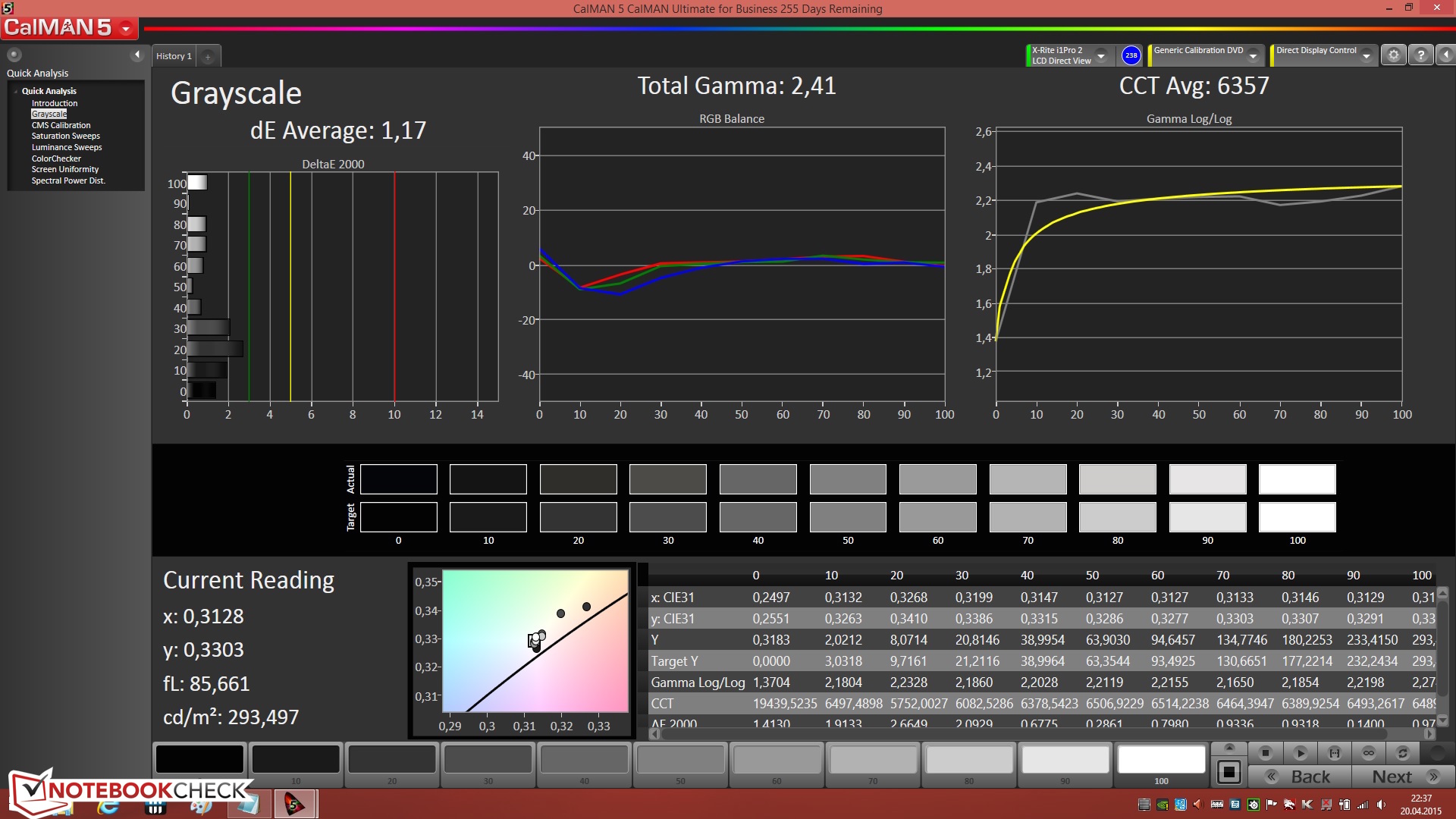Expand the X-Rite i1Pro 2 meter dropdown
Screen dimensions: 1456x819
click(1101, 56)
